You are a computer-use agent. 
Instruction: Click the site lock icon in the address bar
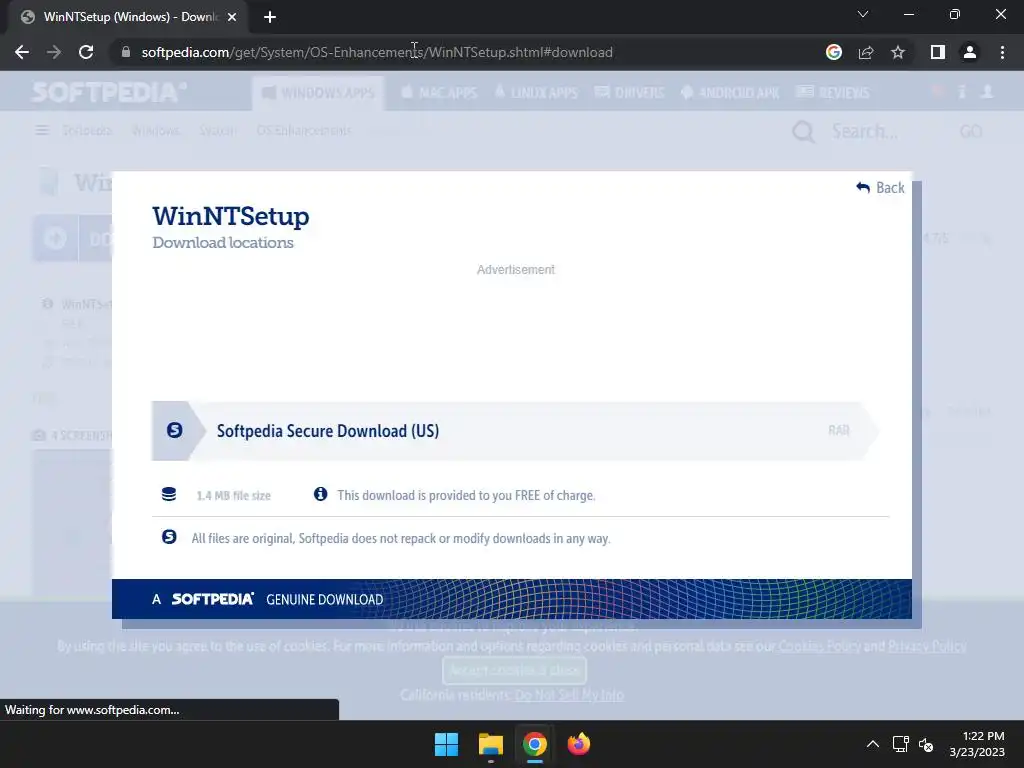coord(125,52)
